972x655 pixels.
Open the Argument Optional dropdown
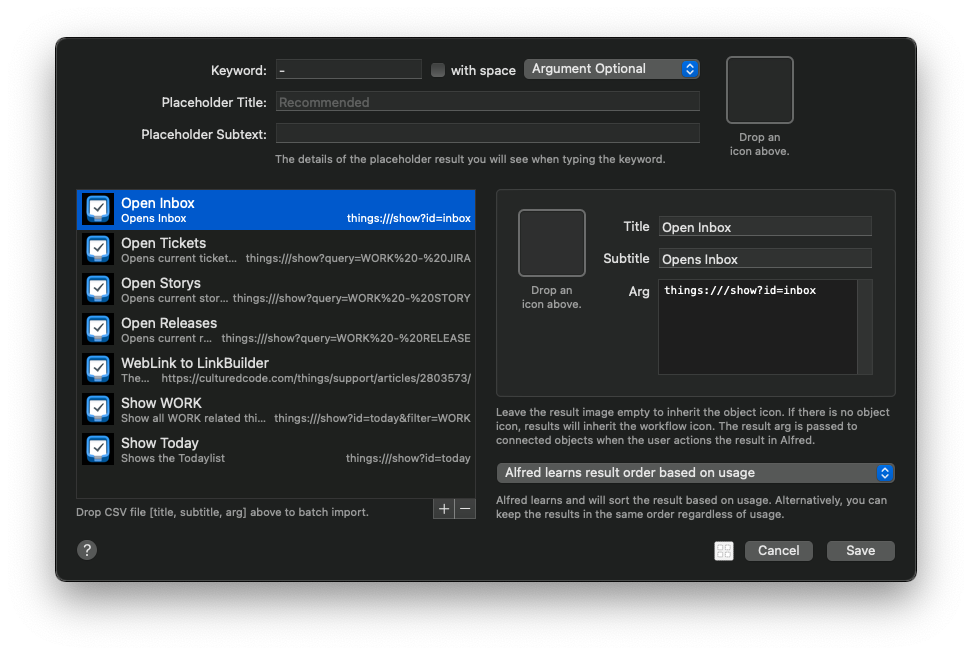(x=611, y=69)
